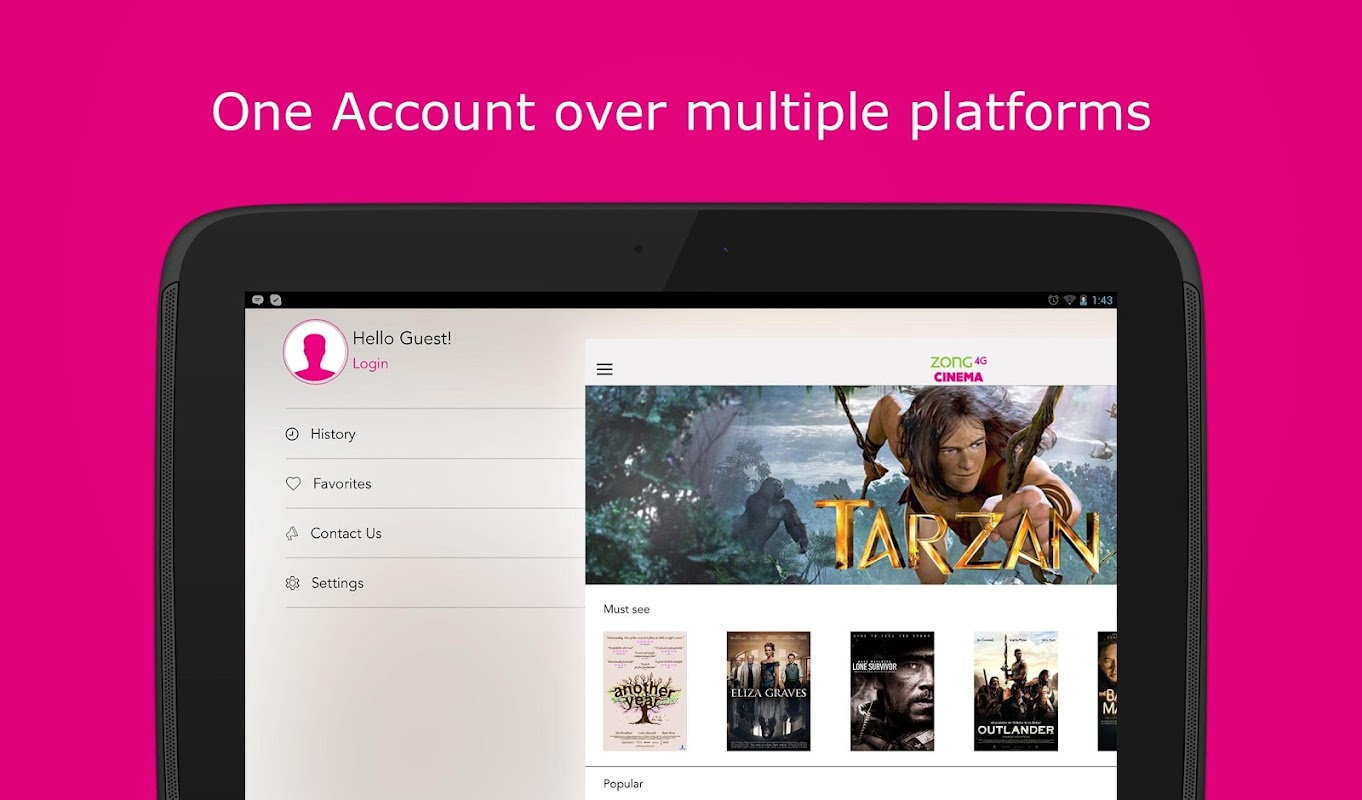Click the Popular section heading
This screenshot has width=1362, height=800.
pos(623,784)
